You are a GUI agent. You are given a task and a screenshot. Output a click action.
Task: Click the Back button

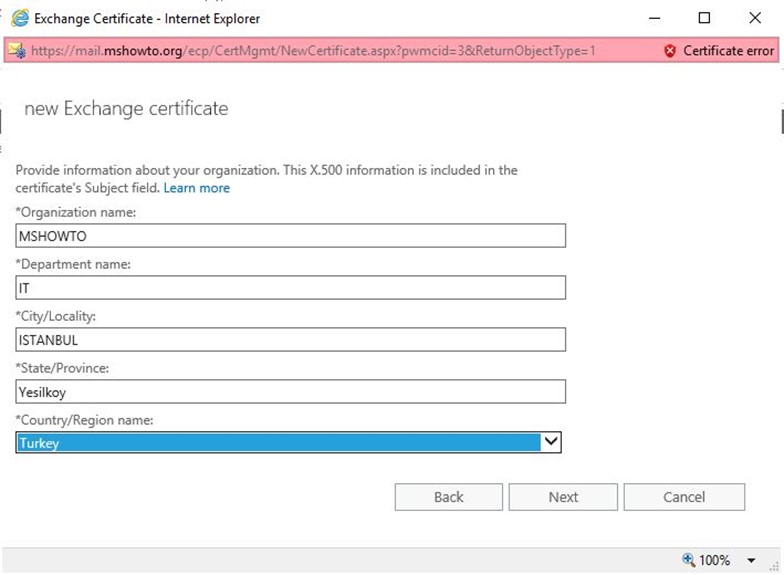pyautogui.click(x=448, y=497)
